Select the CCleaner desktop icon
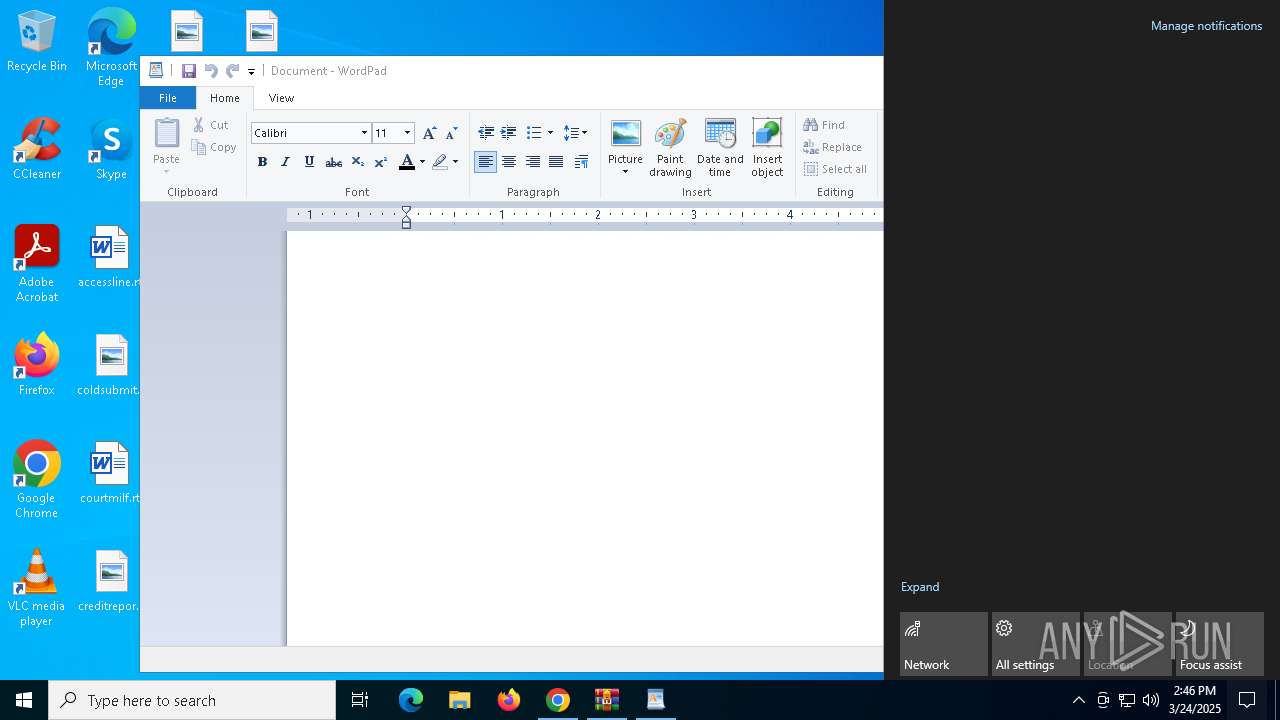The image size is (1280, 720). 37,150
